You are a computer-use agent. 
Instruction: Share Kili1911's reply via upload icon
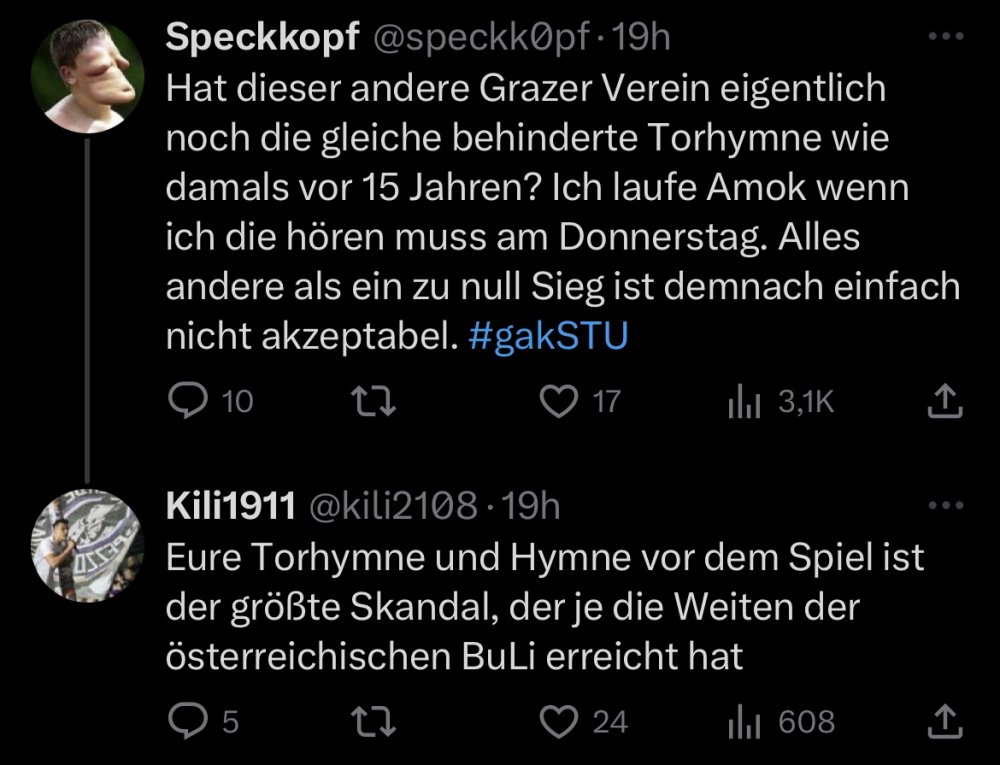[x=946, y=721]
